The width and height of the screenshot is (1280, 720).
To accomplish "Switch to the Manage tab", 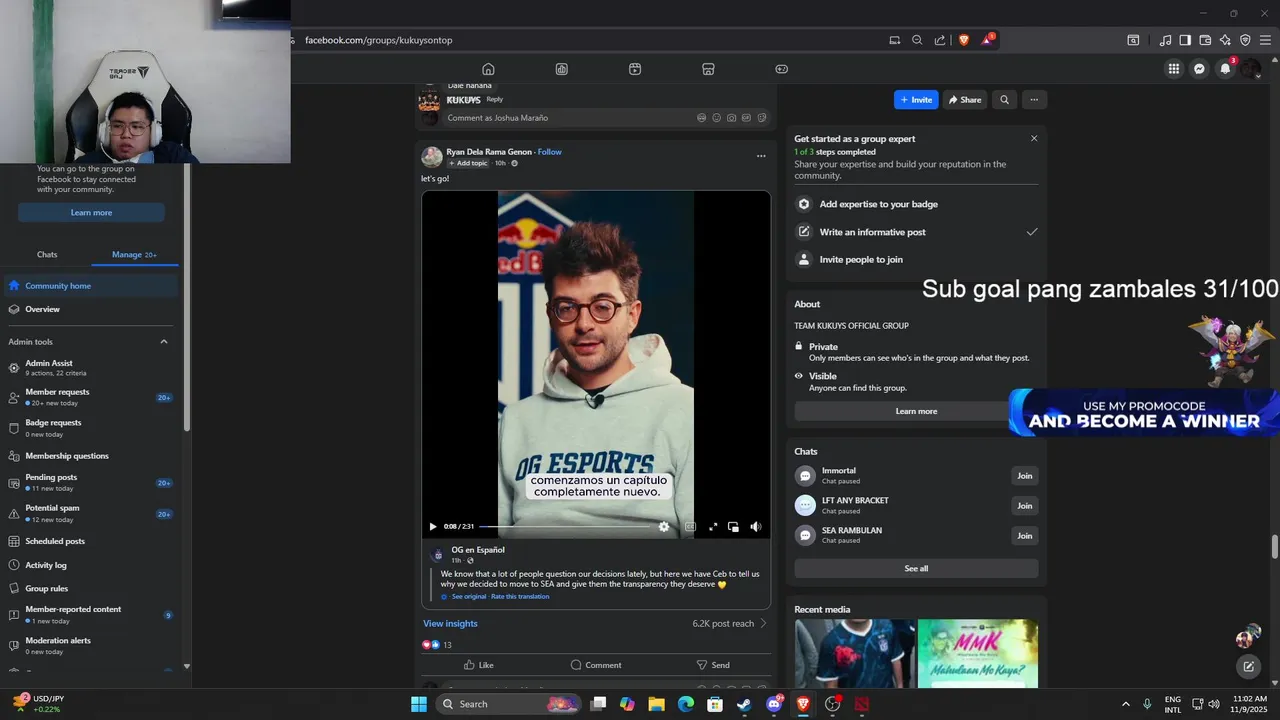I will [134, 255].
